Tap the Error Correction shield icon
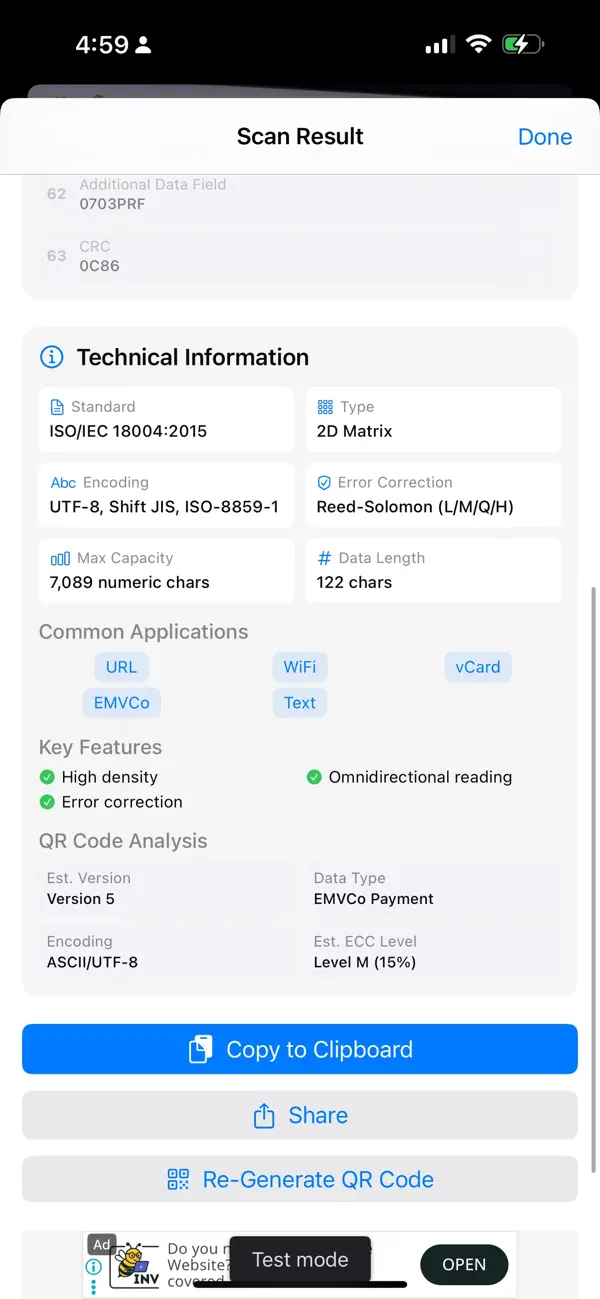 (322, 482)
